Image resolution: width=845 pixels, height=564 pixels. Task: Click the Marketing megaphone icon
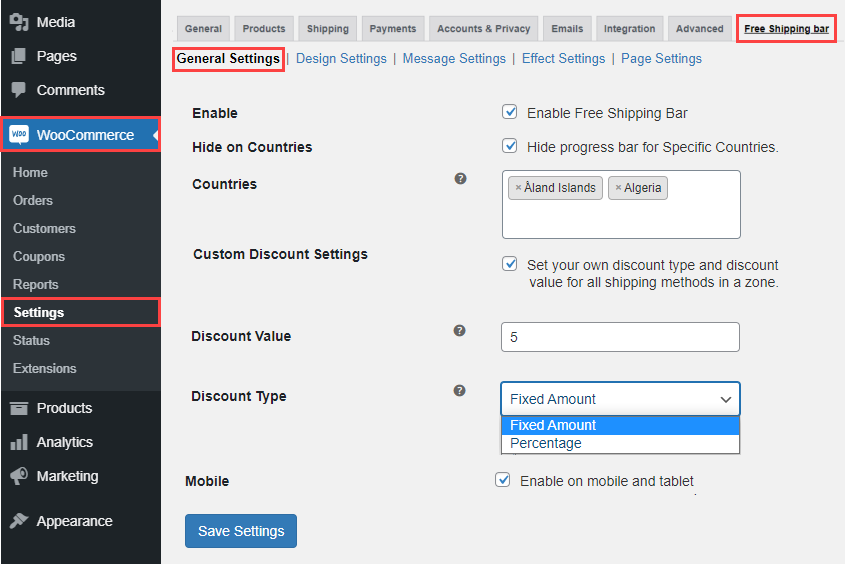tap(19, 476)
